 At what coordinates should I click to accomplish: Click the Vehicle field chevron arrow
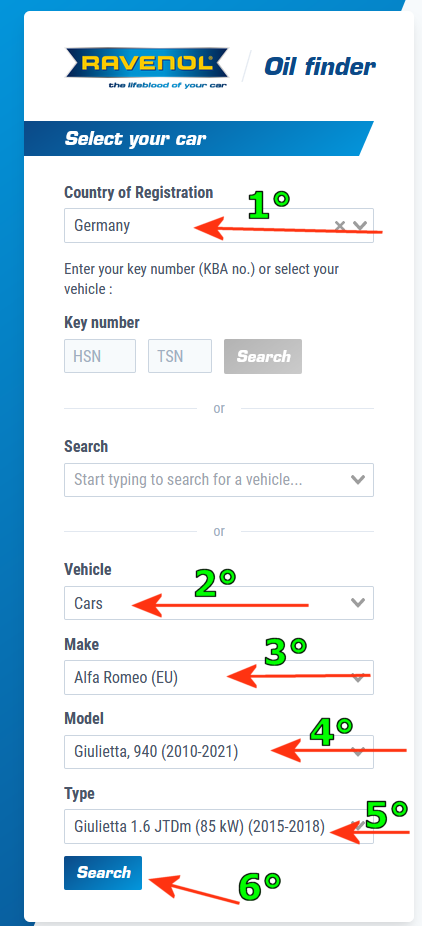(x=358, y=603)
